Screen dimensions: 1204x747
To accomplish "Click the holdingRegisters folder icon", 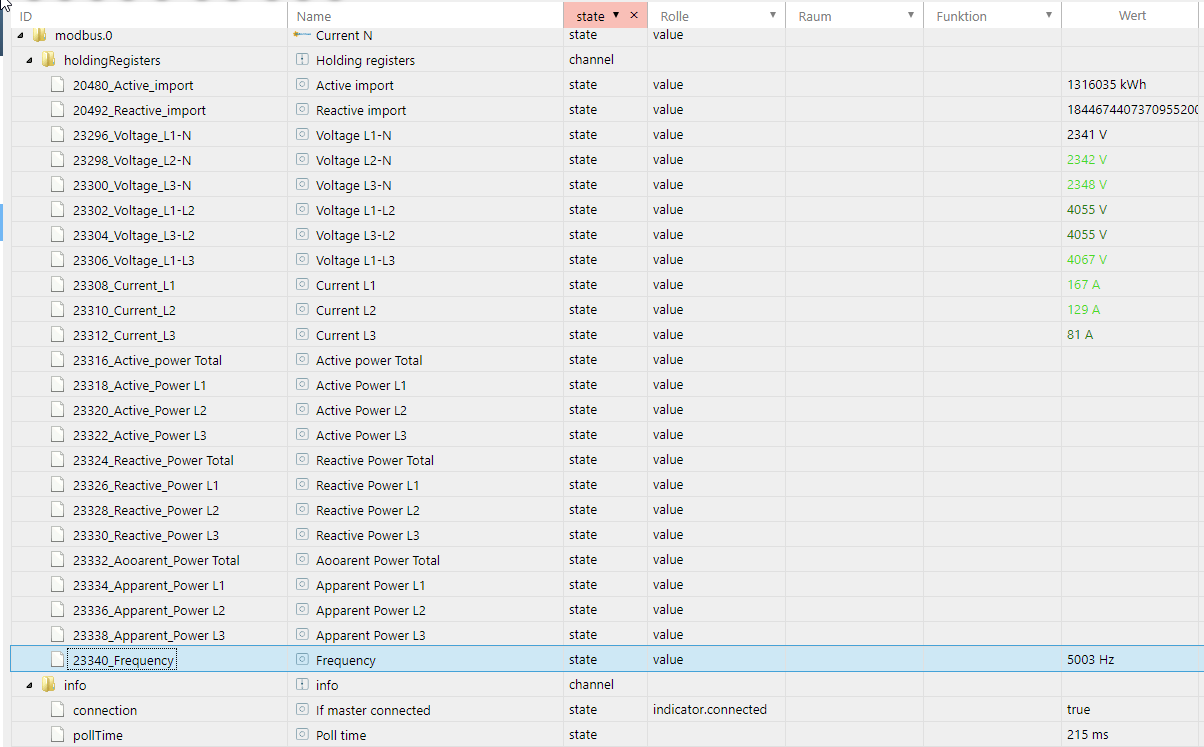I will coord(49,60).
